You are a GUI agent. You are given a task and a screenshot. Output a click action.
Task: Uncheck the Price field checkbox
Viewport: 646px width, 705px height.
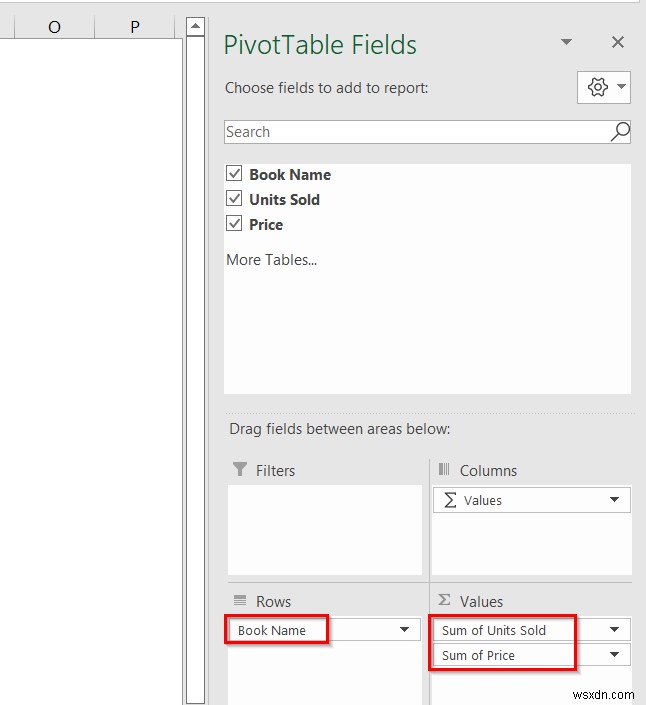[x=234, y=223]
